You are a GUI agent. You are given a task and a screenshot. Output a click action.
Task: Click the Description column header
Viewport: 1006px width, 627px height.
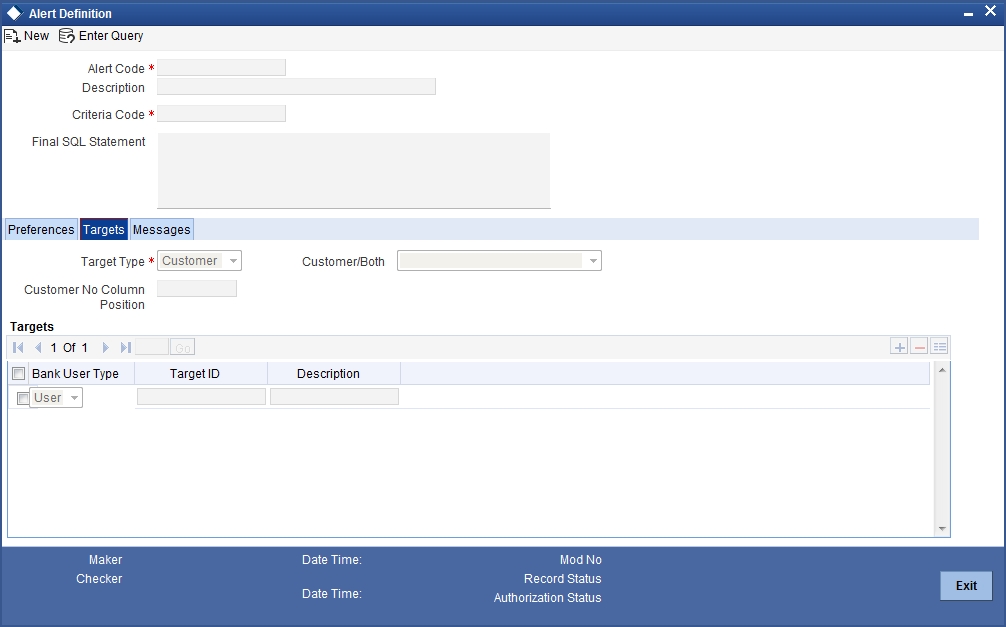(x=328, y=374)
